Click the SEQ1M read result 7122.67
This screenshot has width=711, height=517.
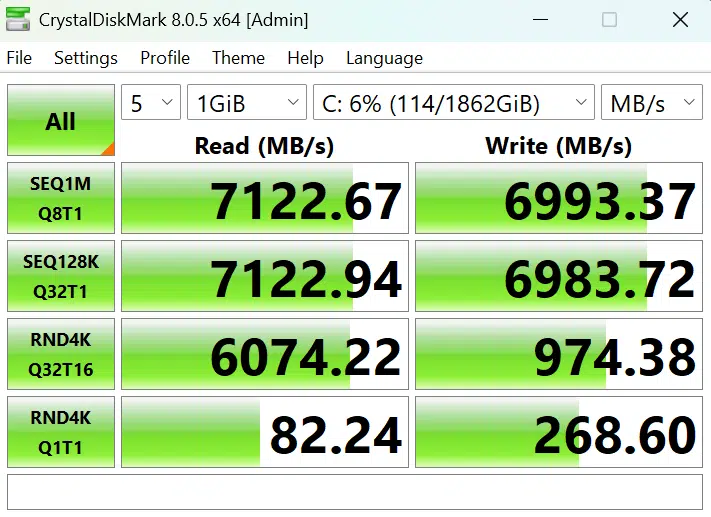[265, 198]
